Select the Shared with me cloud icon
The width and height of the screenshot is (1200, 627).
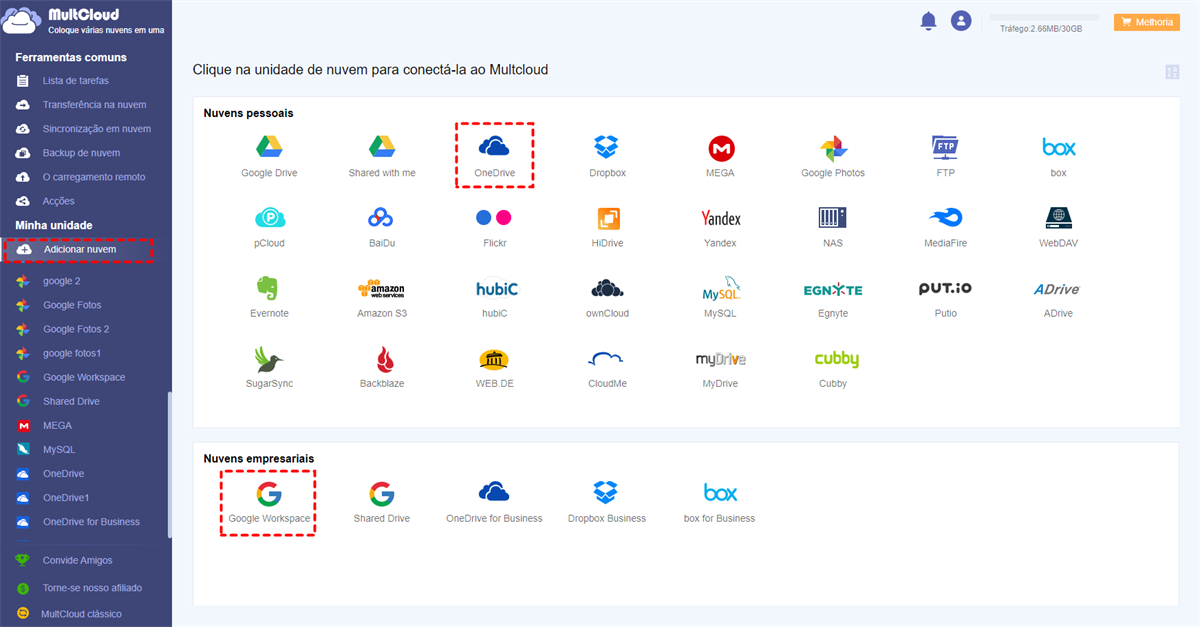tap(382, 156)
